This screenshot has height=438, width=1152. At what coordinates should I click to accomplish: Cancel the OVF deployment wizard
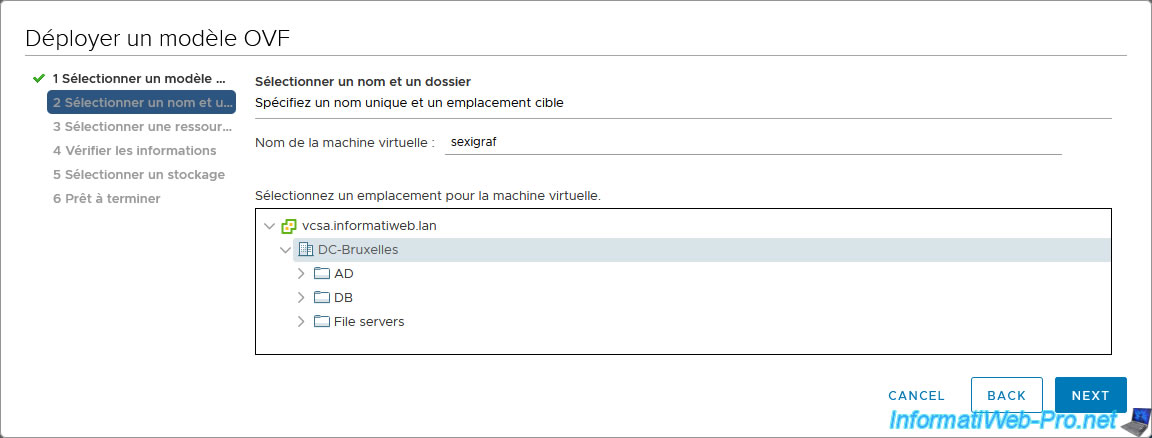click(916, 396)
